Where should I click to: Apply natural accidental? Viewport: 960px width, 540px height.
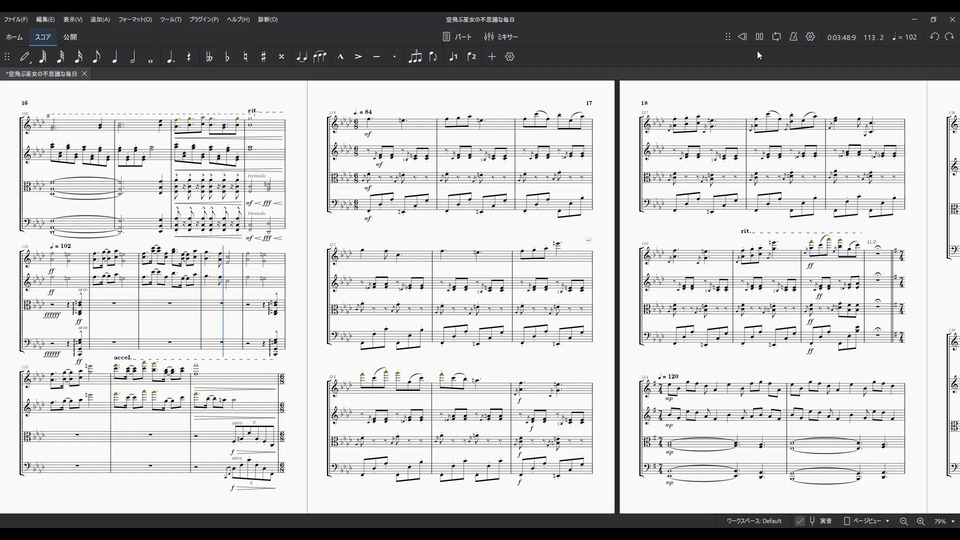pos(245,56)
